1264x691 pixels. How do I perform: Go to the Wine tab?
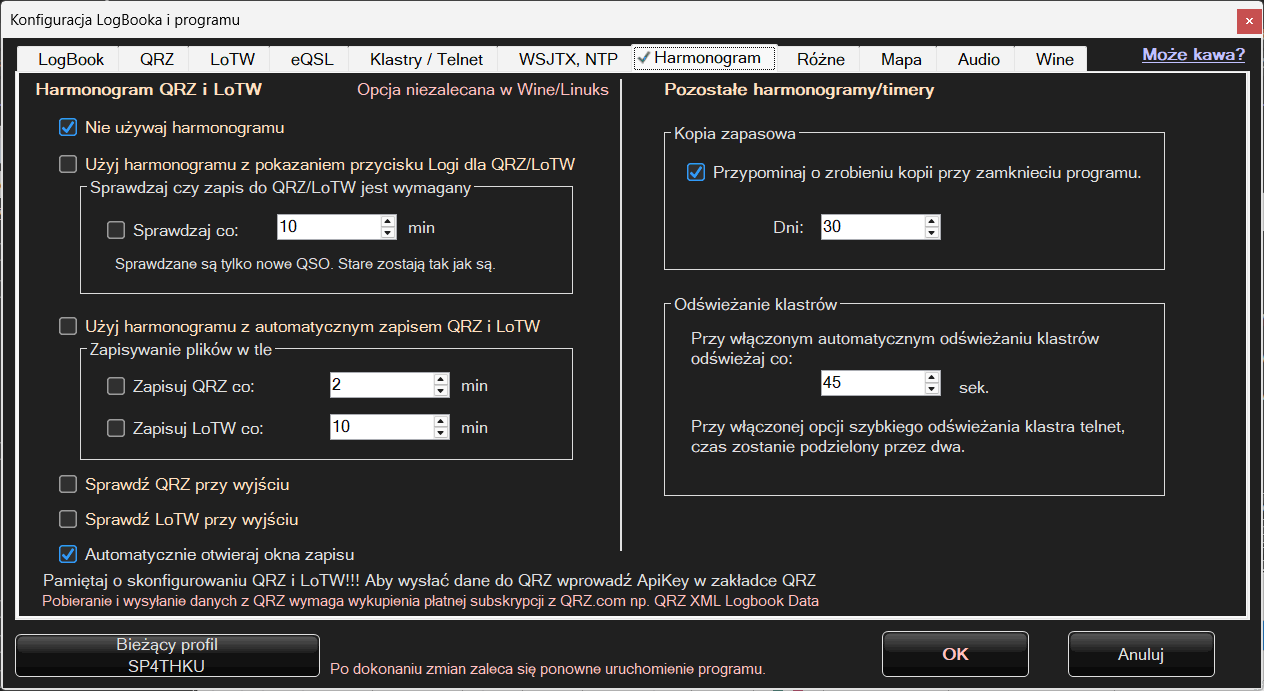(x=1054, y=59)
